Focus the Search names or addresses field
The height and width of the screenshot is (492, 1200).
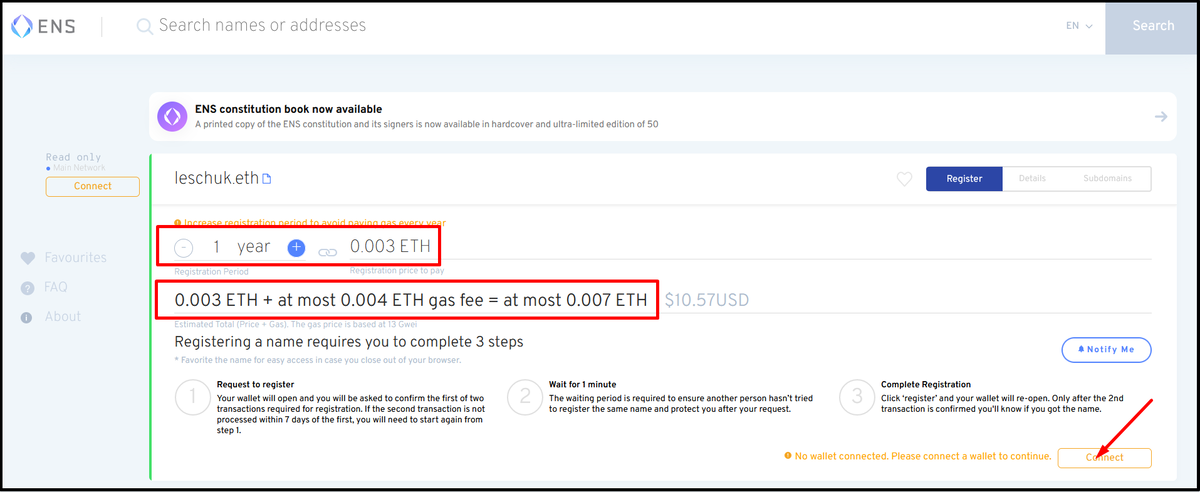(x=600, y=26)
